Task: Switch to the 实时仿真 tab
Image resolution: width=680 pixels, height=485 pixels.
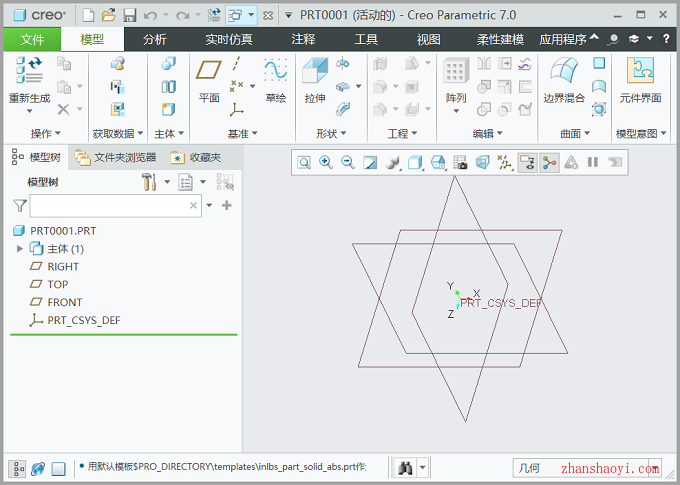Action: pyautogui.click(x=229, y=39)
